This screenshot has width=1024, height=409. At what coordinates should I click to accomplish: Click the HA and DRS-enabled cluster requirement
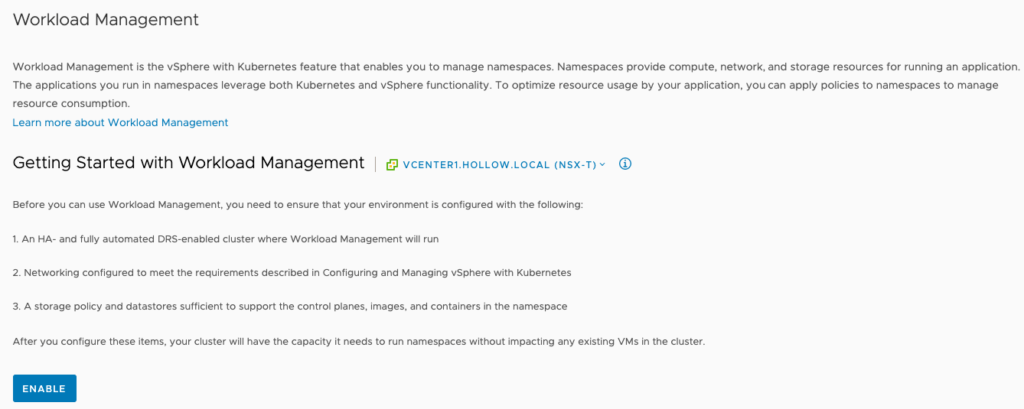[x=226, y=239]
